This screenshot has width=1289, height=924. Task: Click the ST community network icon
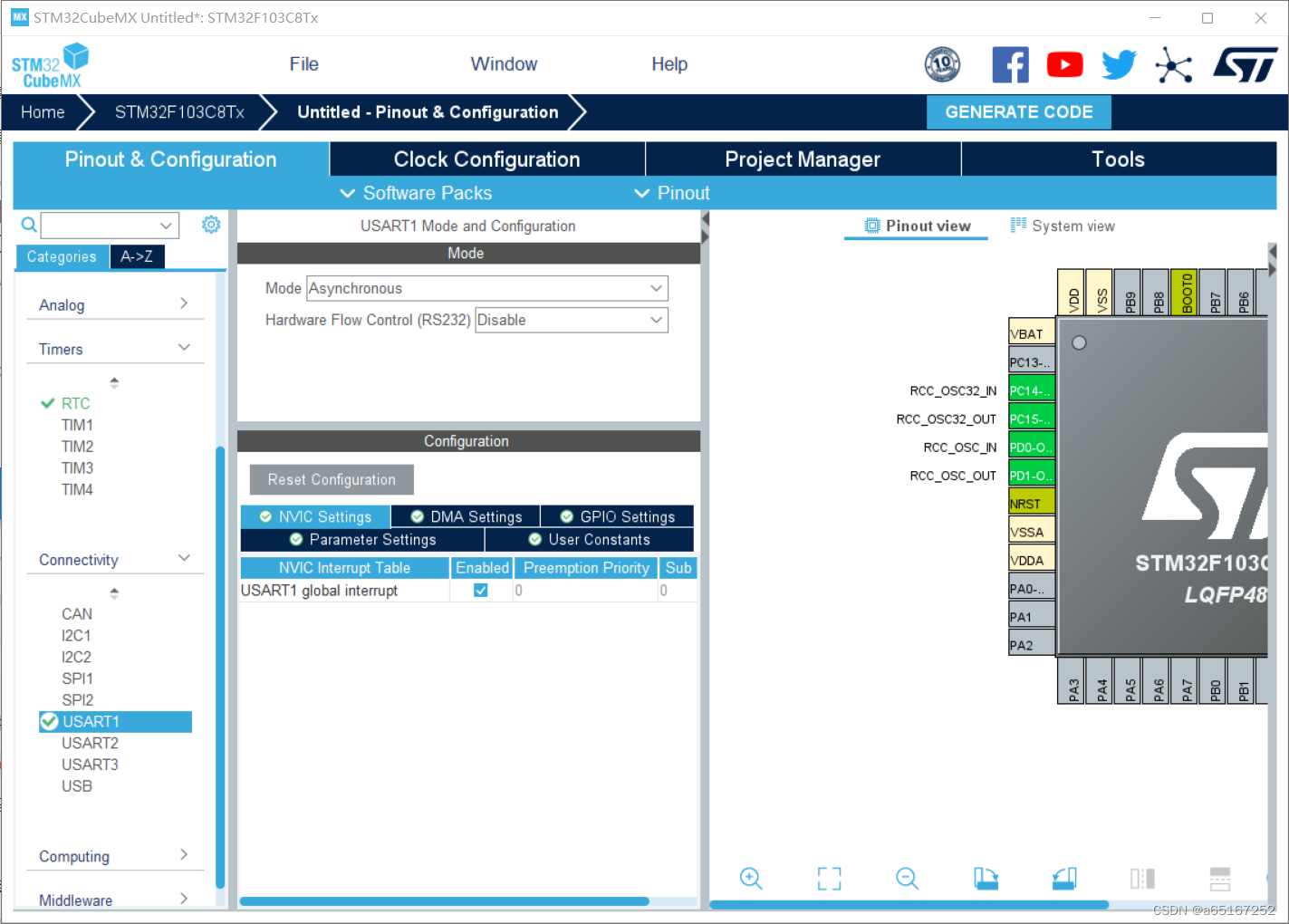click(1174, 65)
